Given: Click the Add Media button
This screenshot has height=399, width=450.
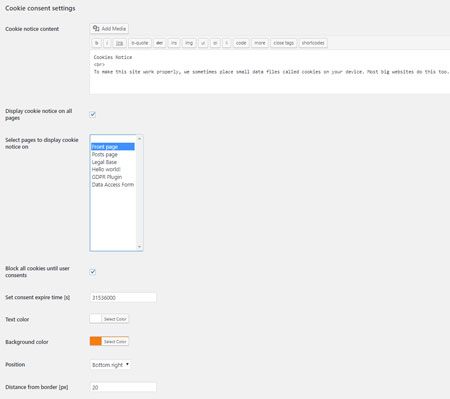Looking at the screenshot, I should (109, 29).
